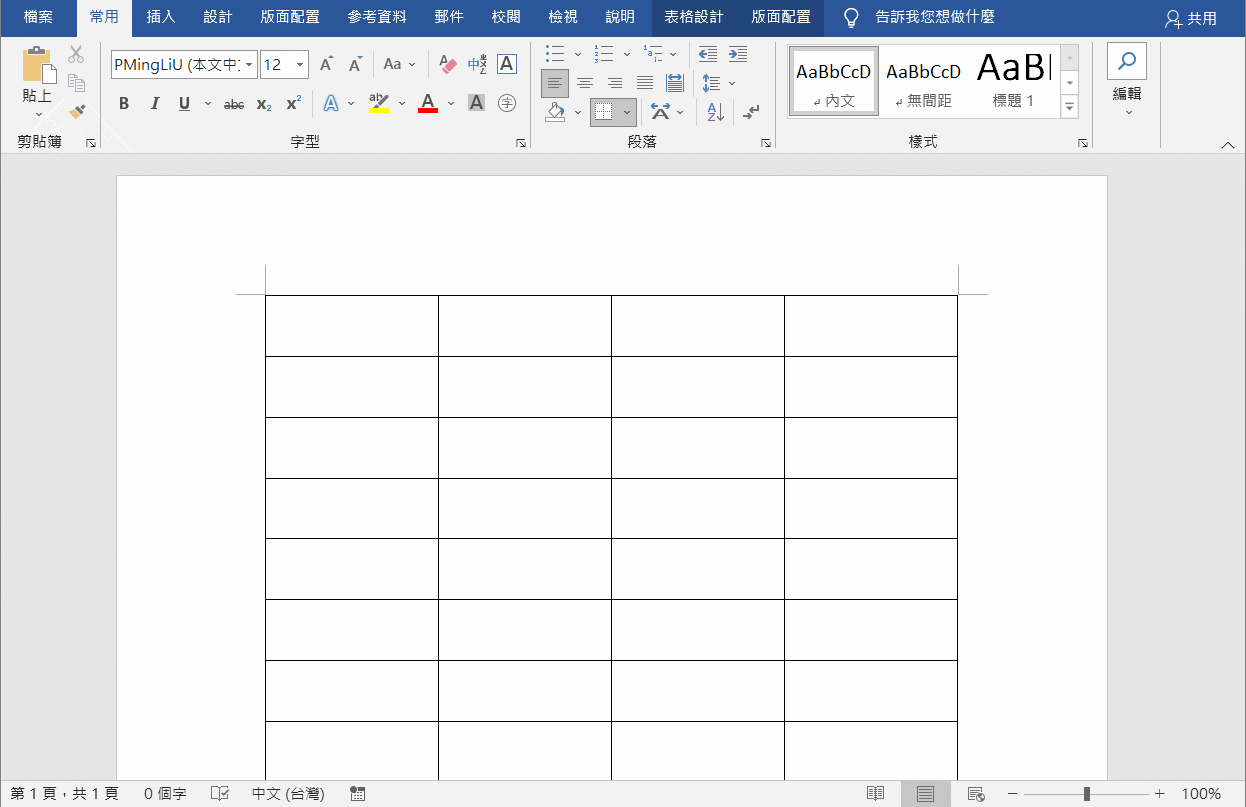Toggle underline formatting
Viewport: 1246px width, 807px height.
point(184,103)
